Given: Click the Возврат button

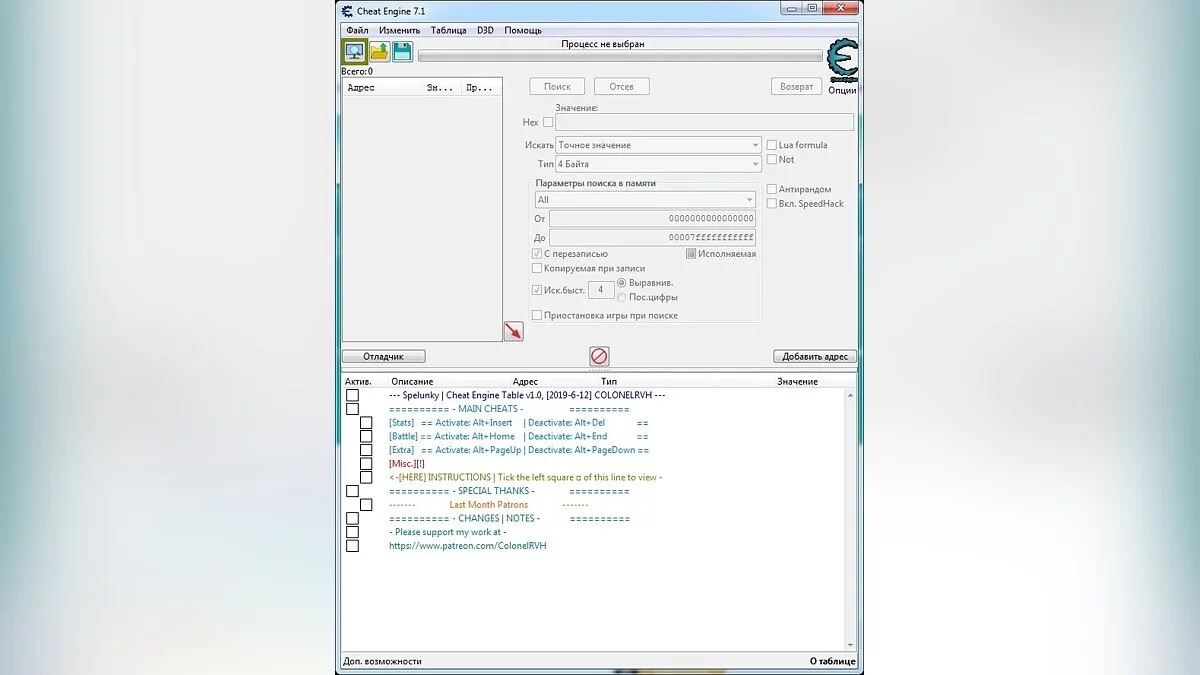Looking at the screenshot, I should point(796,87).
